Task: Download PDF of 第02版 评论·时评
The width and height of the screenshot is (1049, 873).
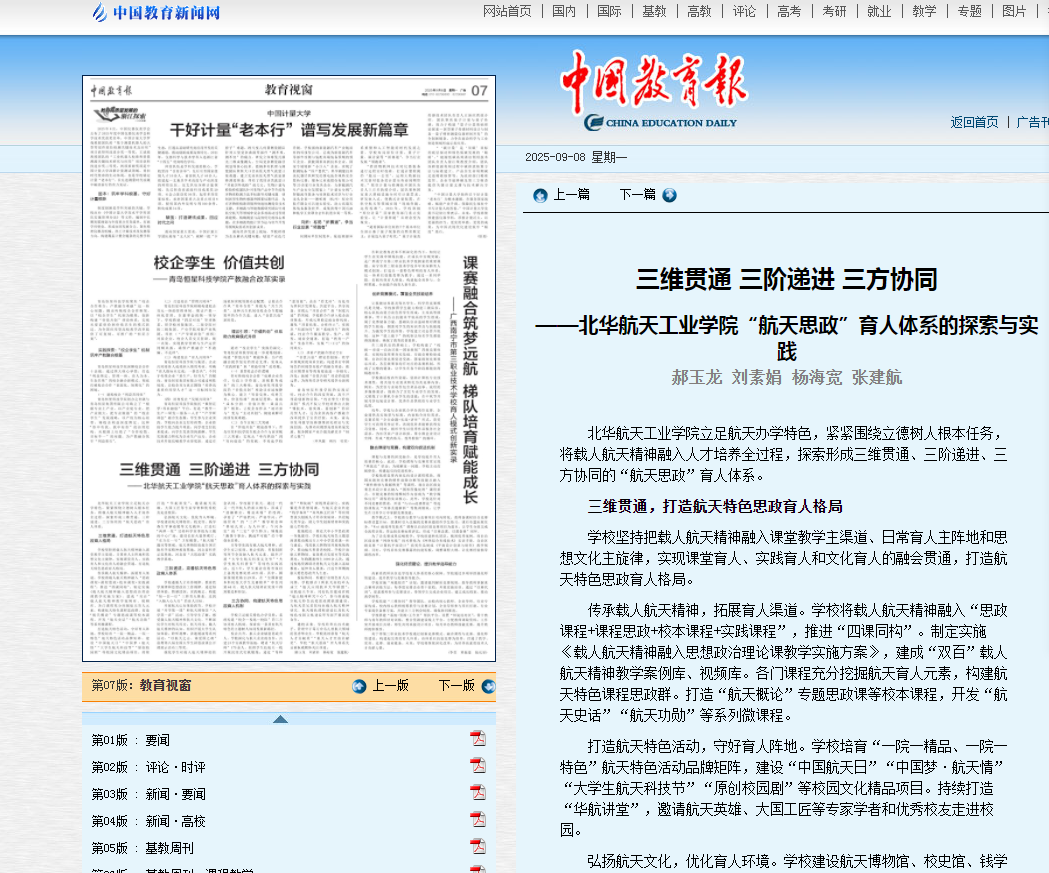Action: pos(478,766)
